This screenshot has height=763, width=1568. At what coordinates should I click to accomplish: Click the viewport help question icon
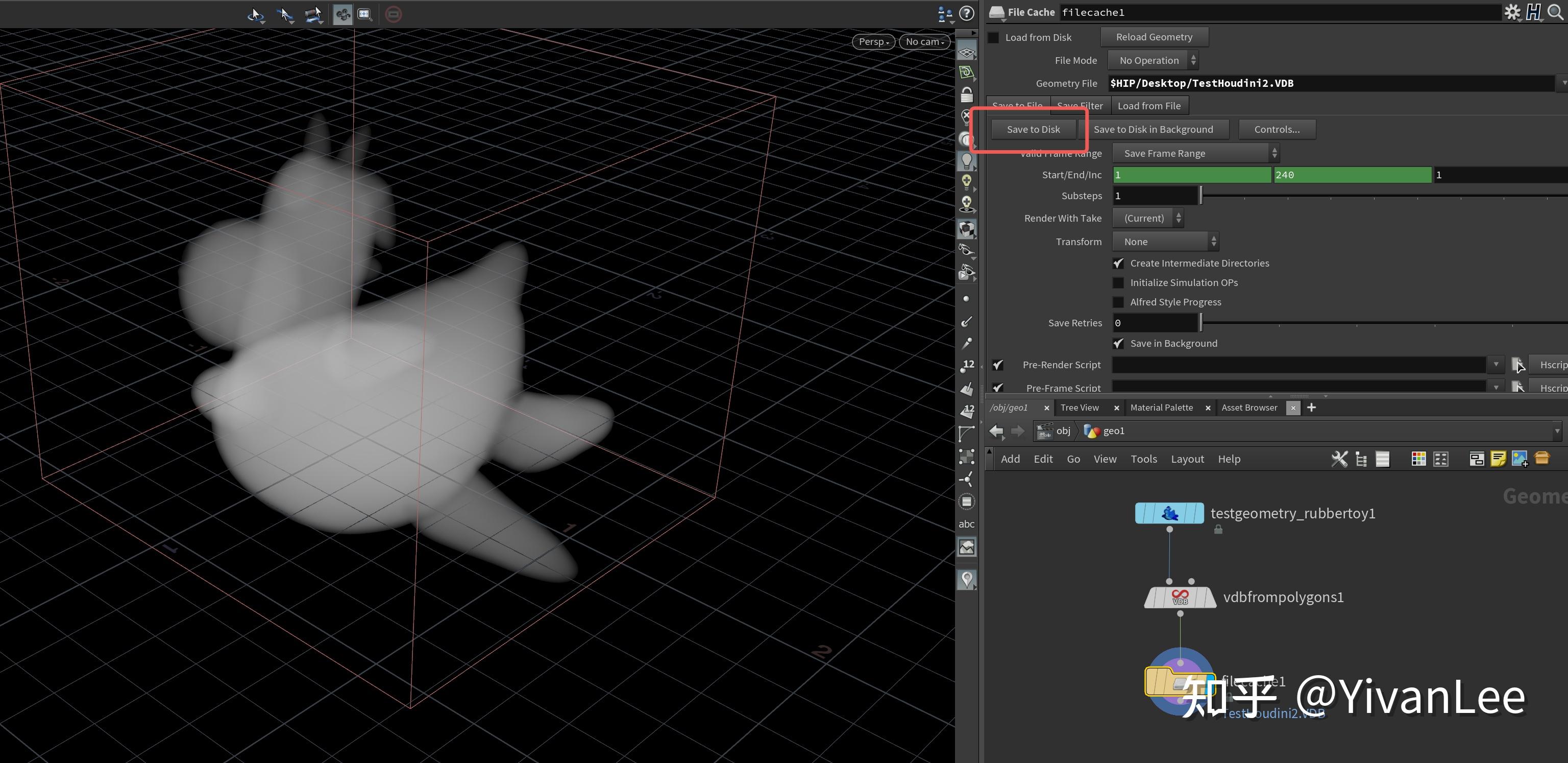pyautogui.click(x=967, y=13)
